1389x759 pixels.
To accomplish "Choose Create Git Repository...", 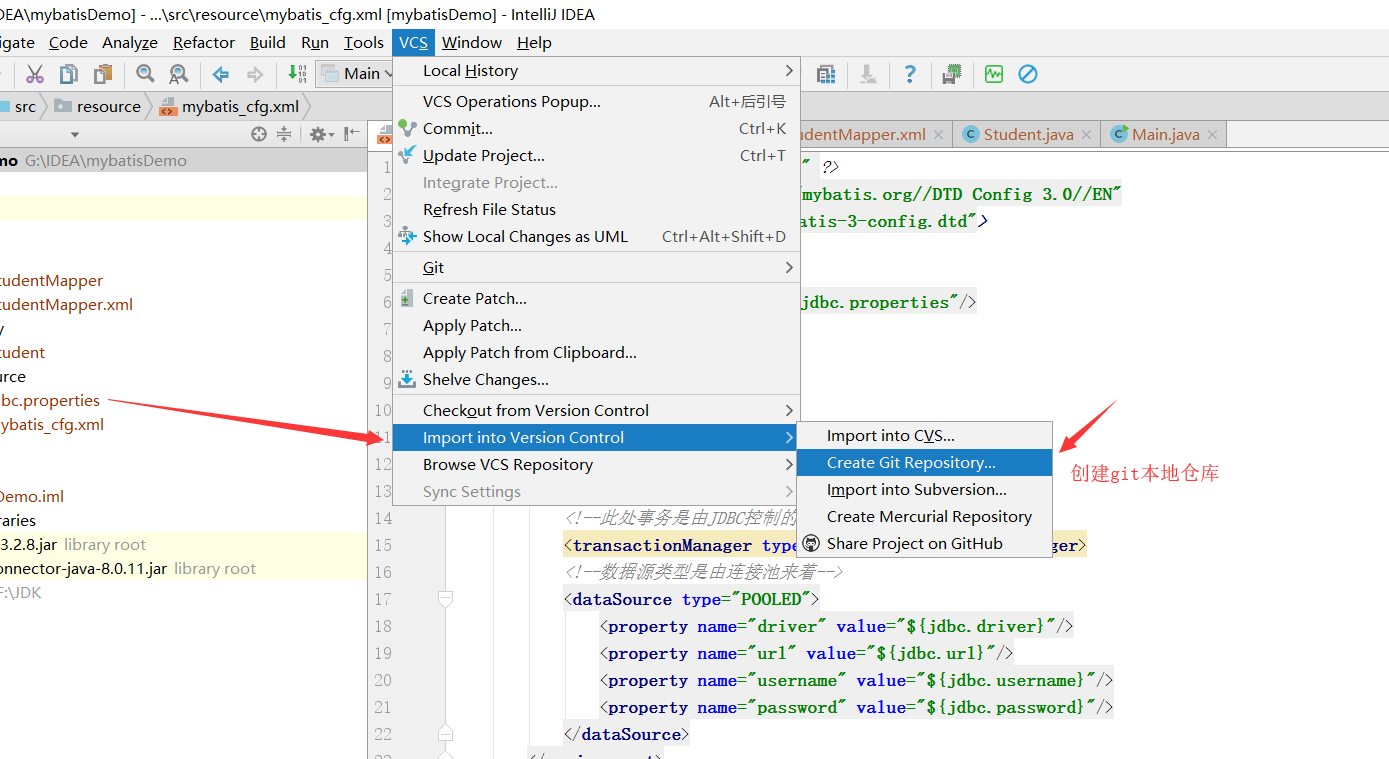I will tap(924, 463).
